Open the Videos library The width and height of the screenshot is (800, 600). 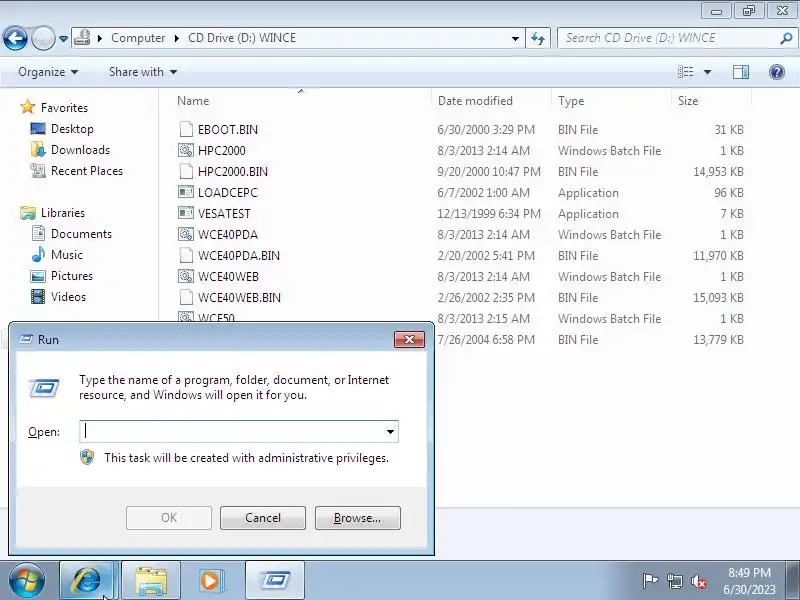pos(68,296)
